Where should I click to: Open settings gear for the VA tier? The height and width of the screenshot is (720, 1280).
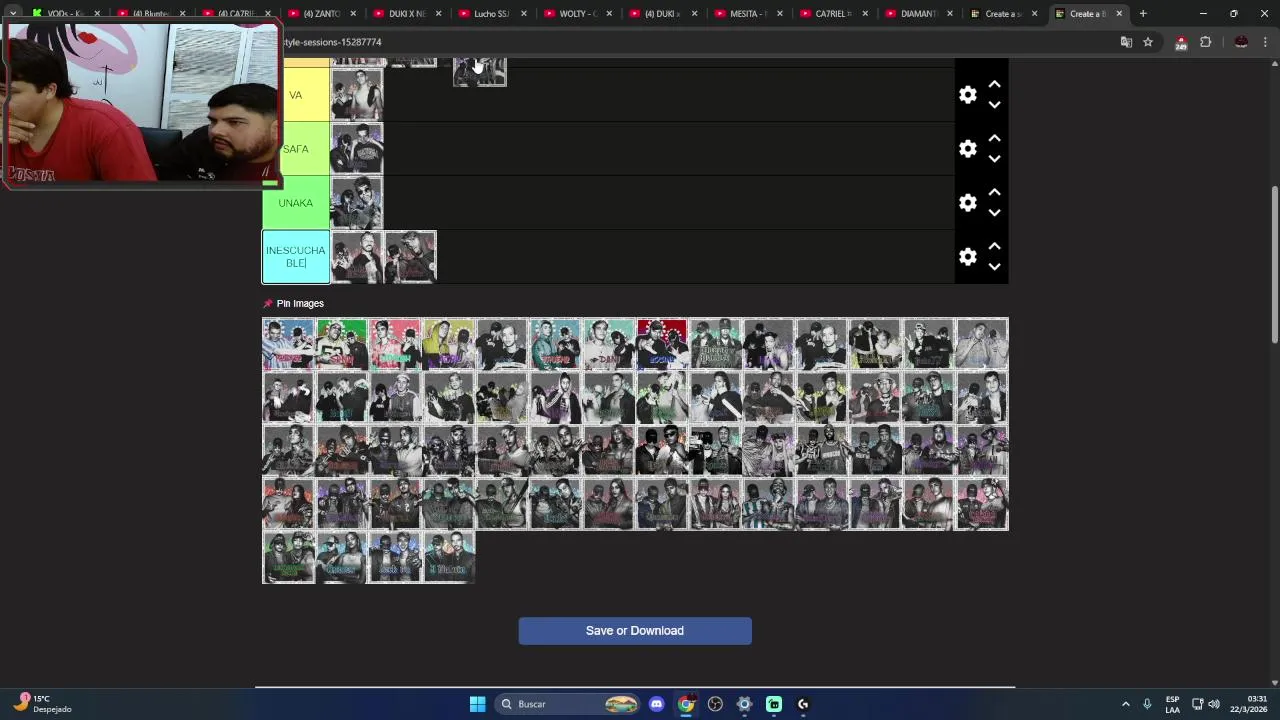967,95
